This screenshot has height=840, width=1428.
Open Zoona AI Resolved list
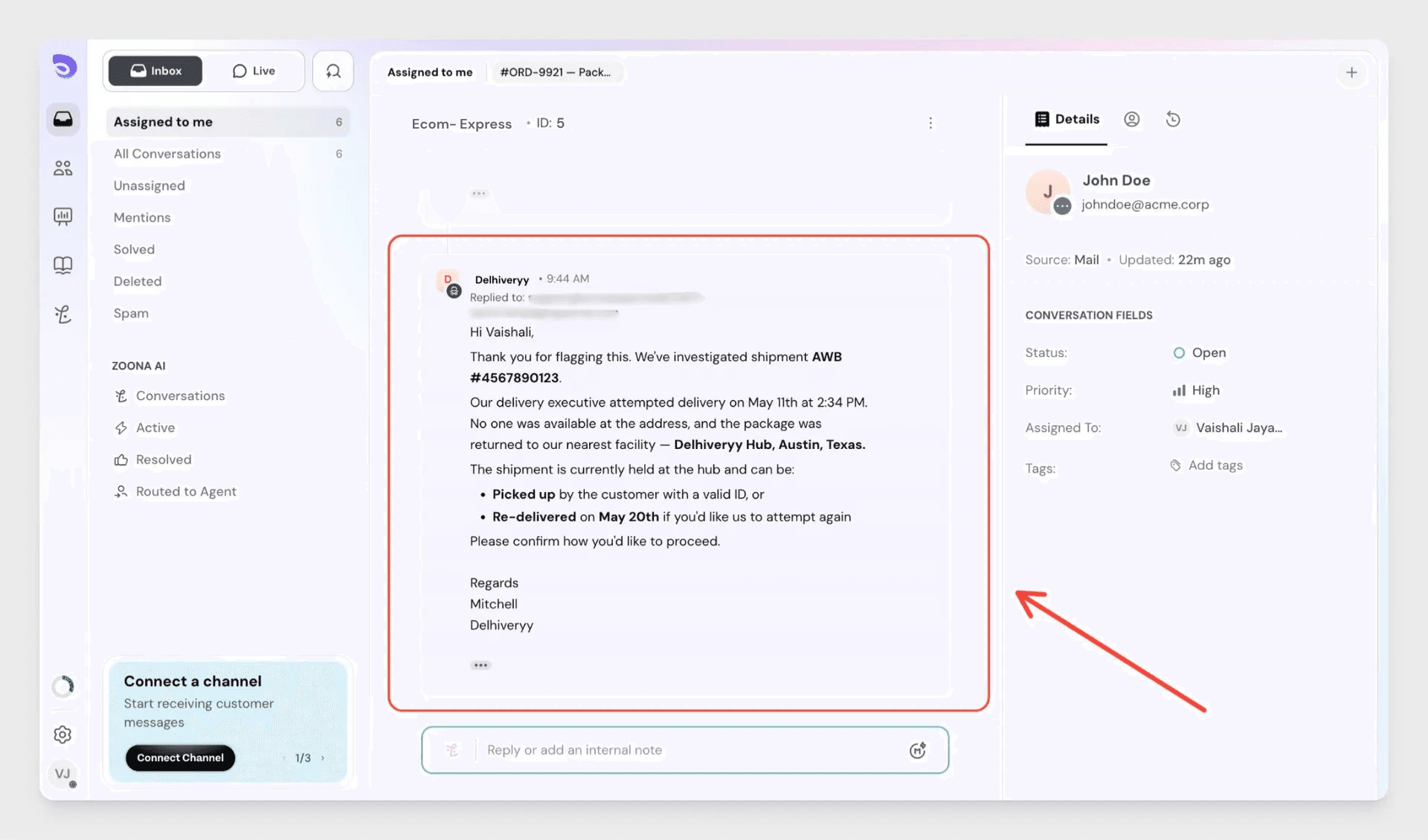(153, 460)
